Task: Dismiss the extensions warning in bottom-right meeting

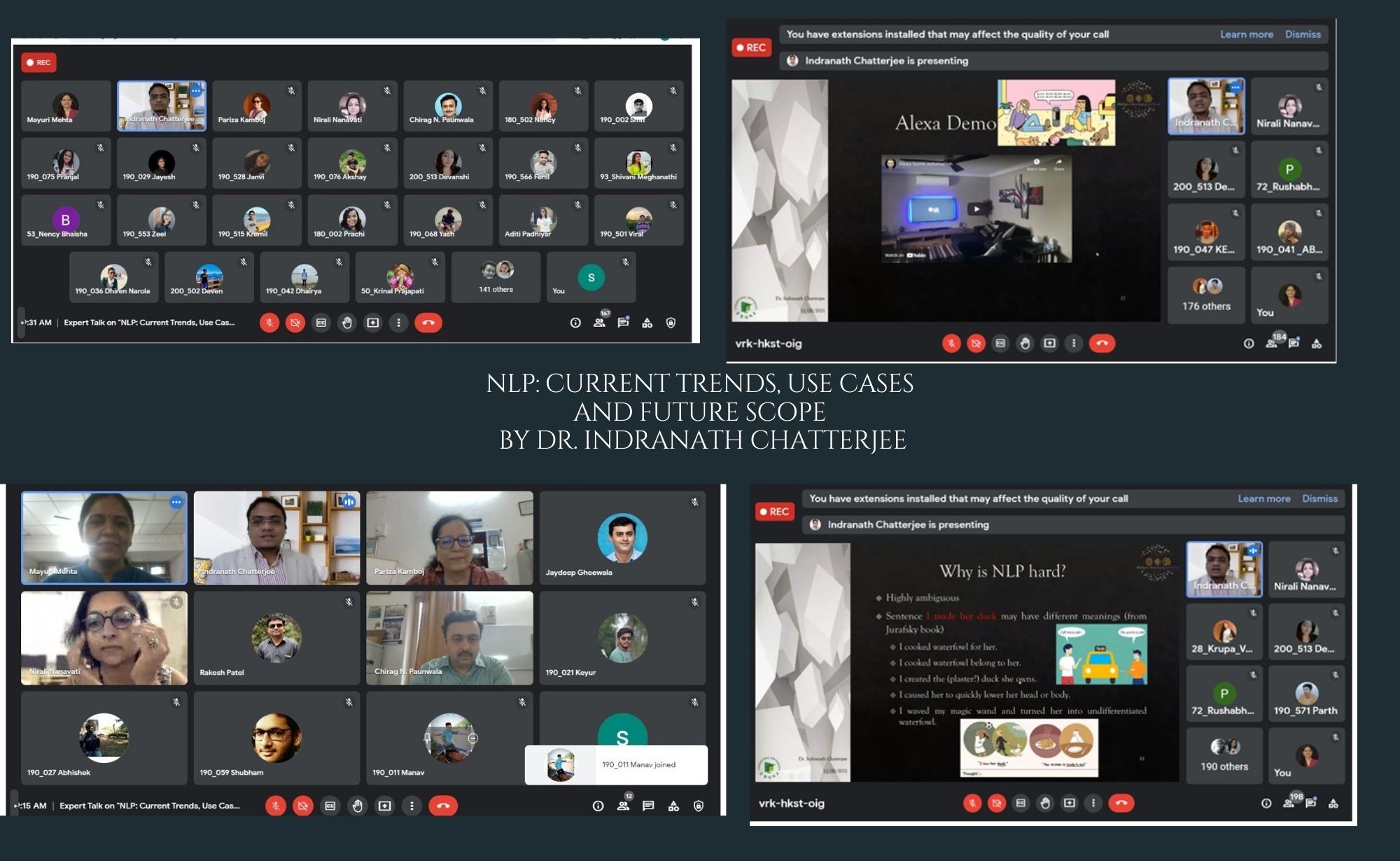Action: pos(1319,498)
